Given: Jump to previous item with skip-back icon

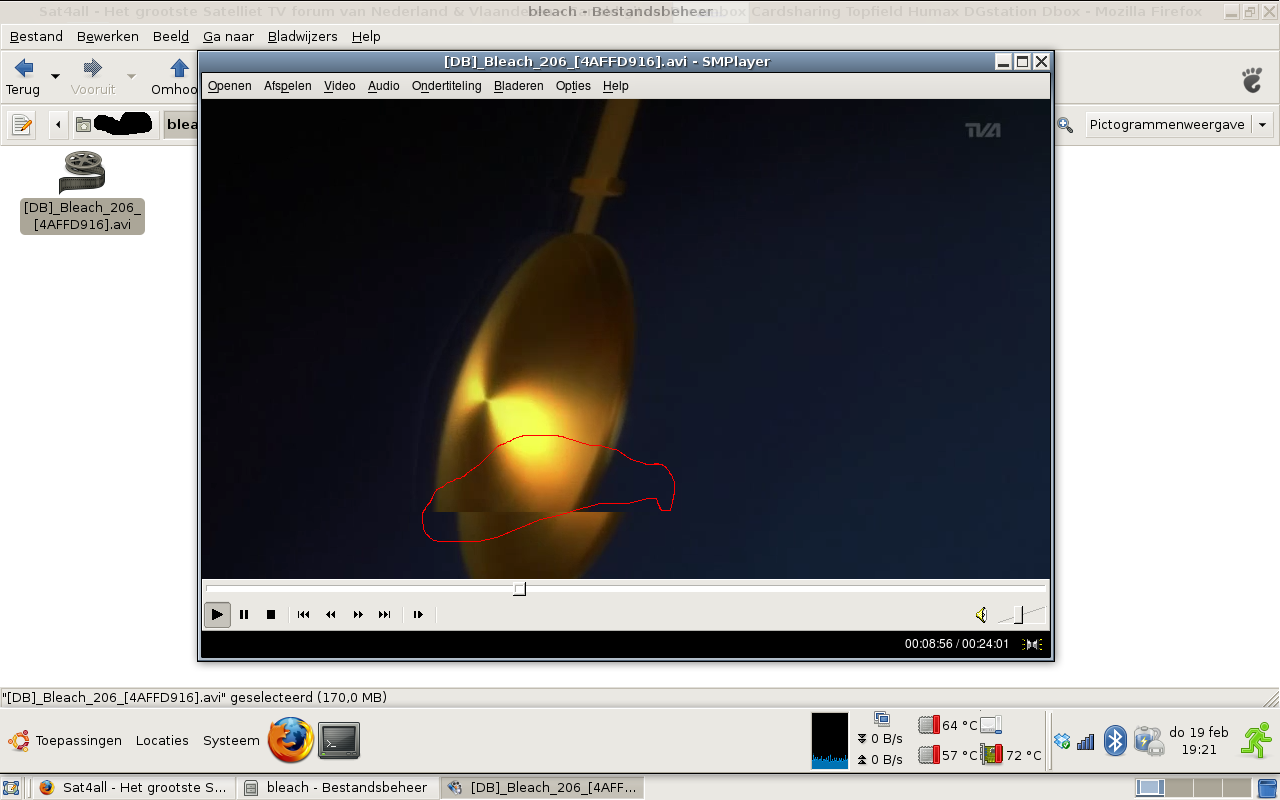Looking at the screenshot, I should [x=303, y=614].
